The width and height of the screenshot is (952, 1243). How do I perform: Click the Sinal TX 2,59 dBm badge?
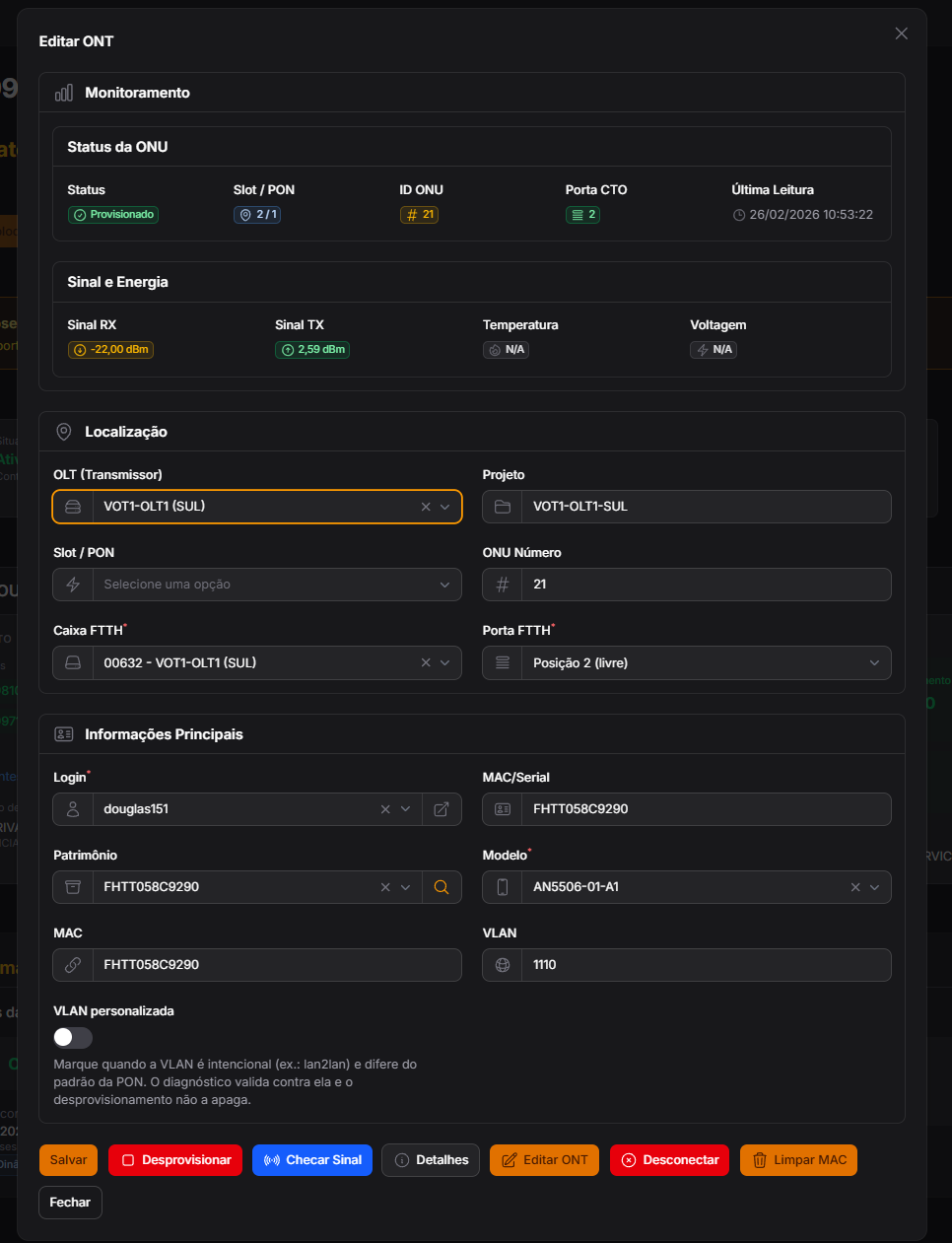312,350
